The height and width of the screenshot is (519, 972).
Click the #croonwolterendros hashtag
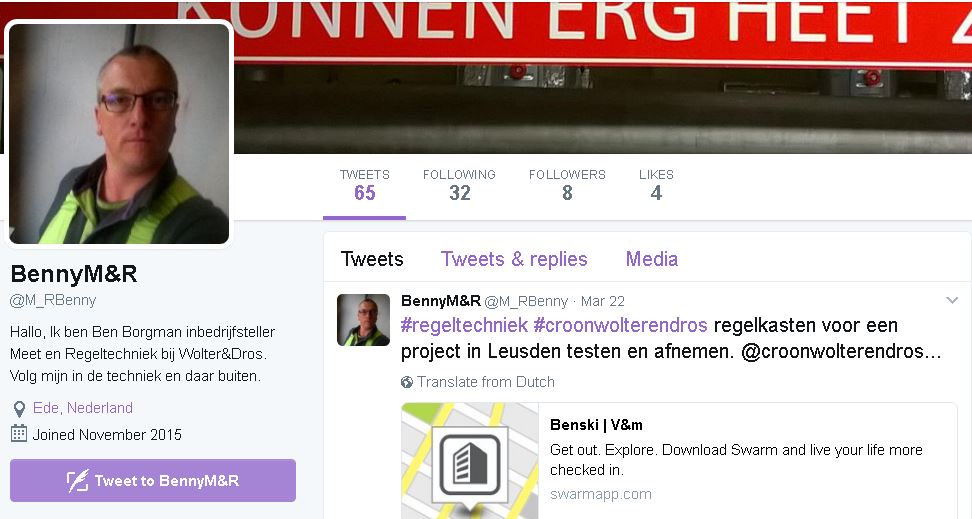pyautogui.click(x=620, y=326)
